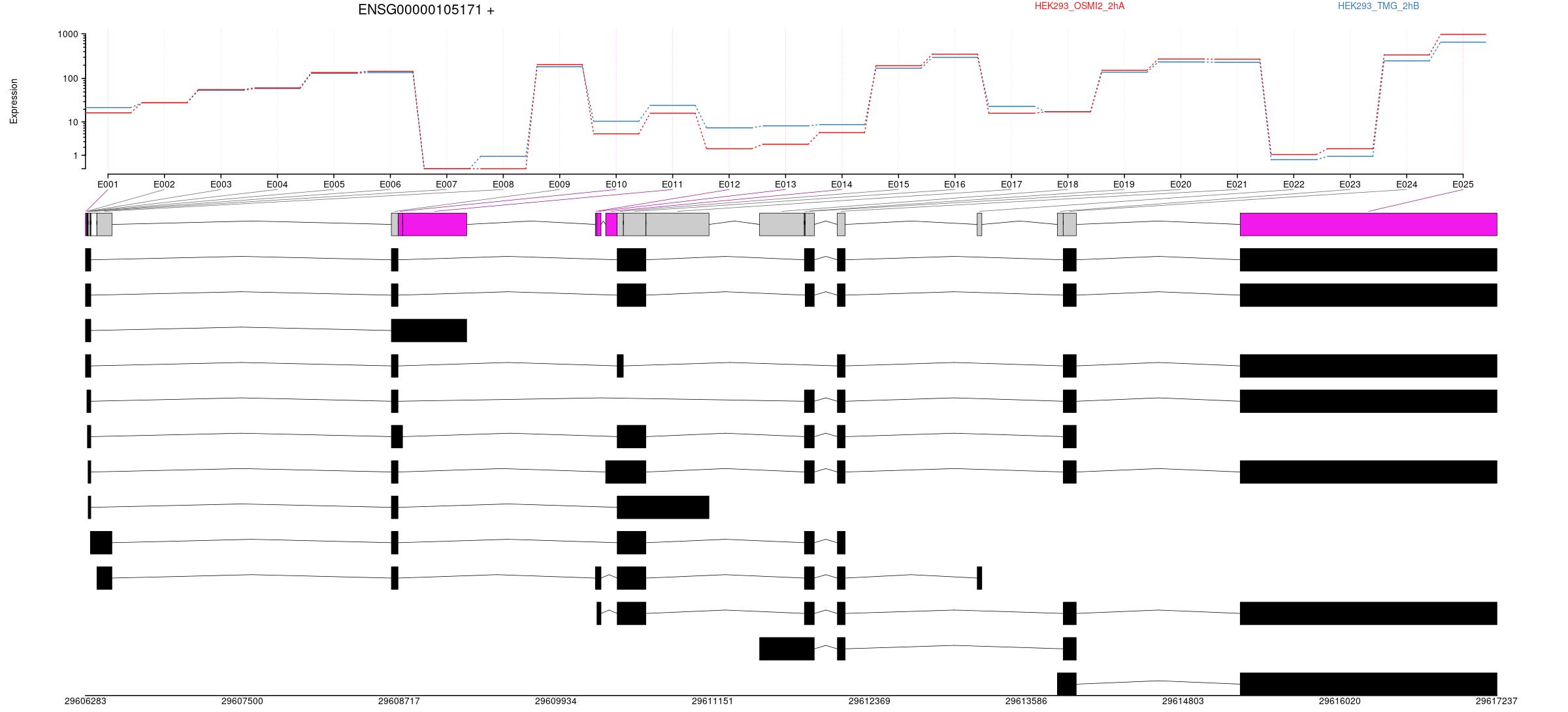Select exon bin label E012
1568x712 pixels.
729,184
